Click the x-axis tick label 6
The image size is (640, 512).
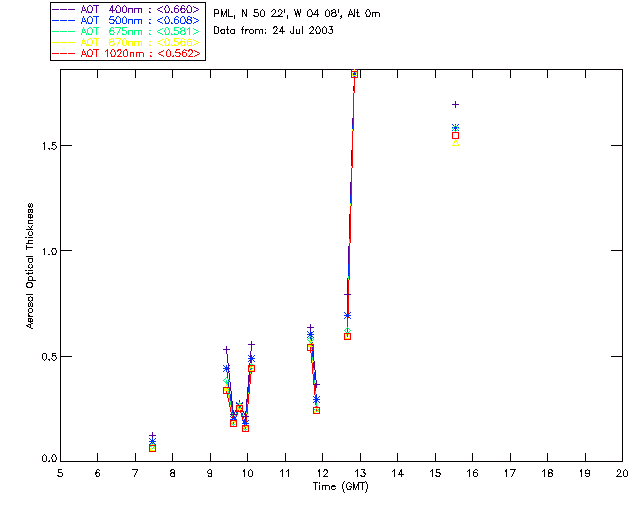(98, 473)
